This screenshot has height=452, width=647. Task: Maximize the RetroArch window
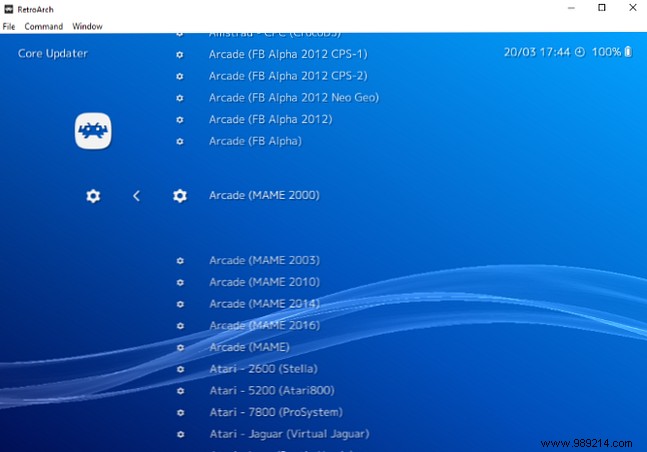click(x=602, y=8)
